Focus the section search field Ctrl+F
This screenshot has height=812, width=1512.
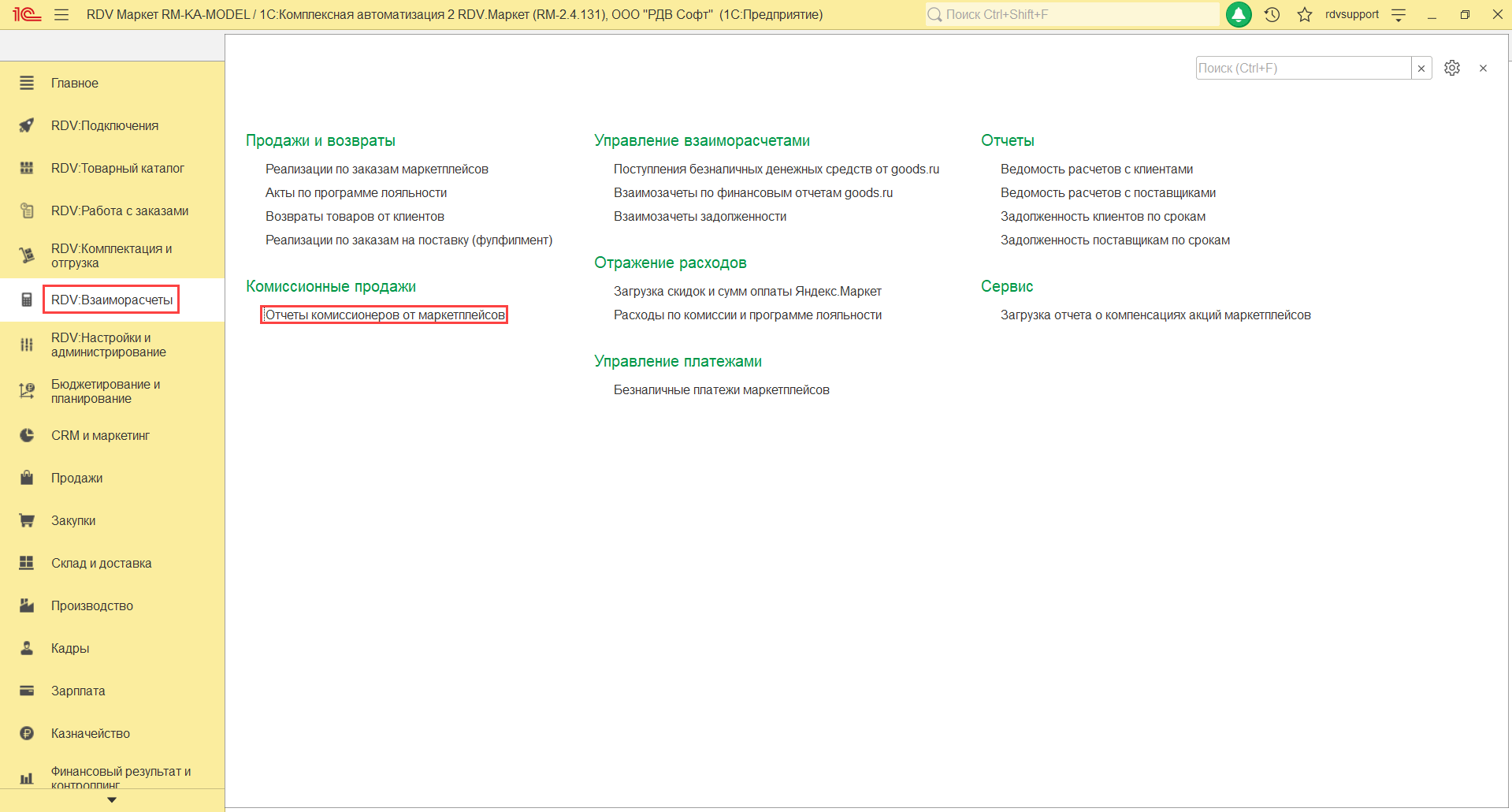[1303, 68]
